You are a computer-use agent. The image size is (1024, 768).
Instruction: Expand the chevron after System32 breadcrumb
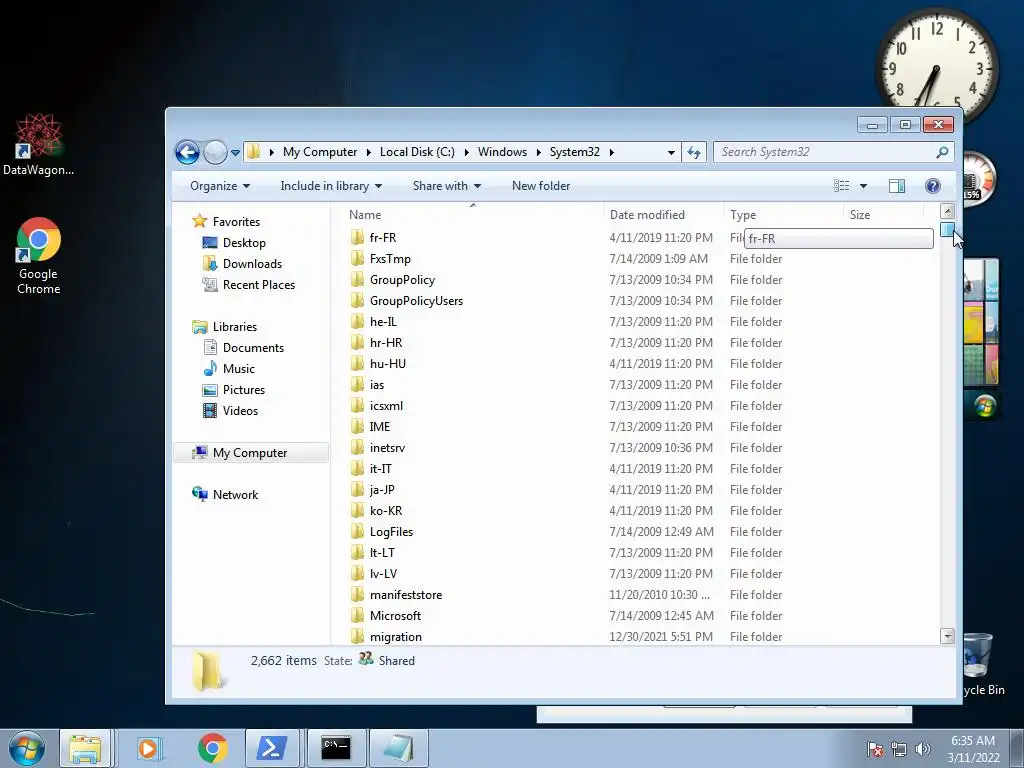(611, 152)
